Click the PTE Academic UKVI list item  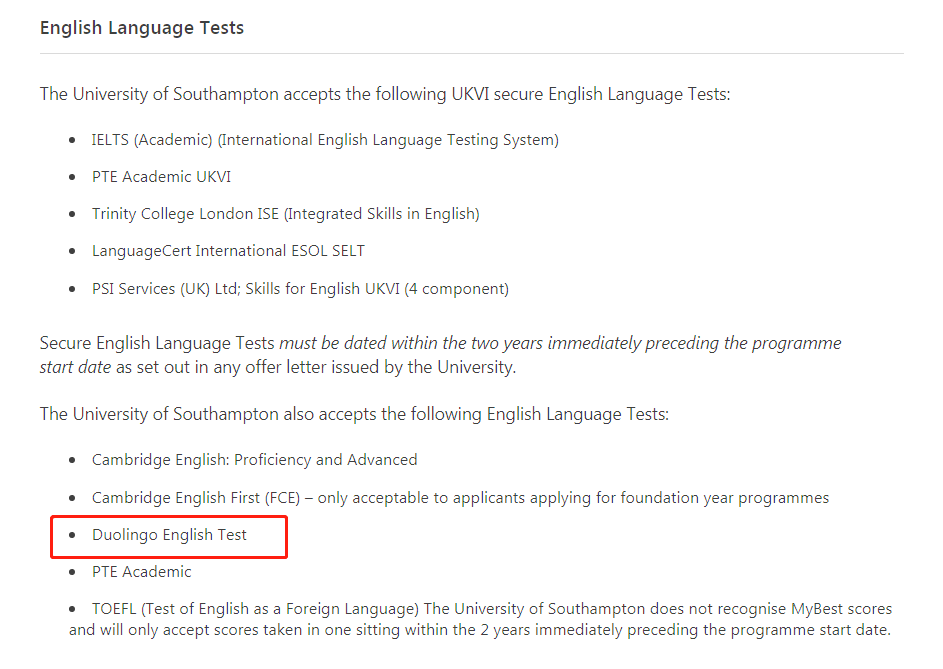161,177
